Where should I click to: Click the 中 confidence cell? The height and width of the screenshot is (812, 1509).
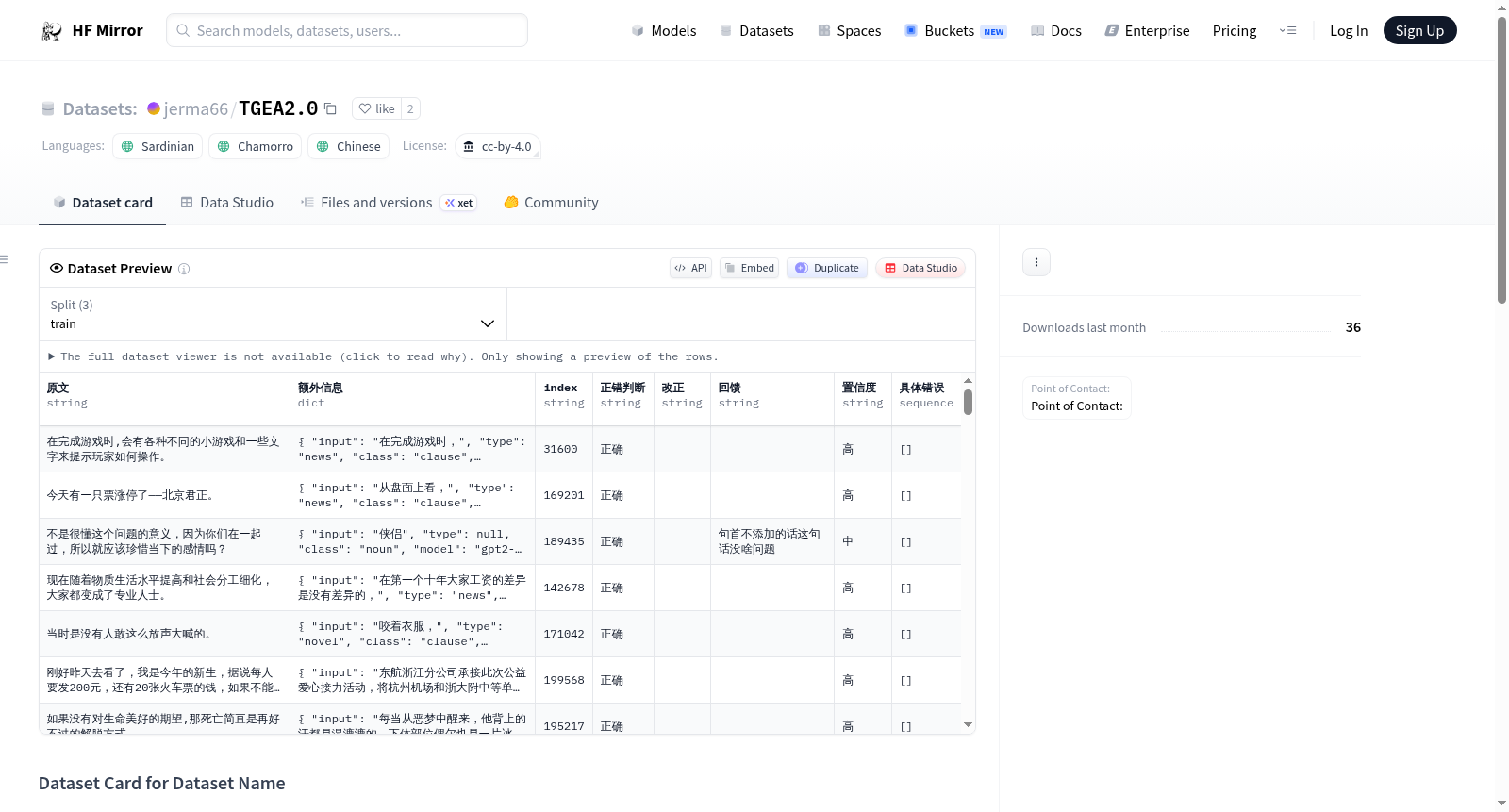[862, 542]
